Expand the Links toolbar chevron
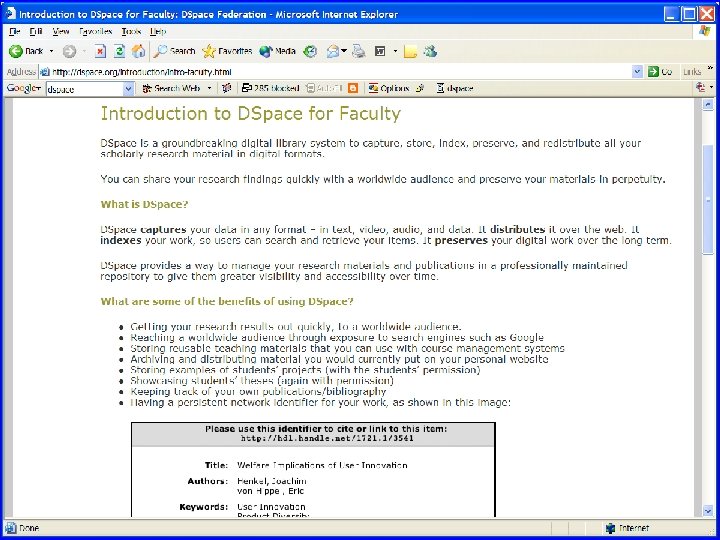The width and height of the screenshot is (720, 540). pyautogui.click(x=710, y=69)
